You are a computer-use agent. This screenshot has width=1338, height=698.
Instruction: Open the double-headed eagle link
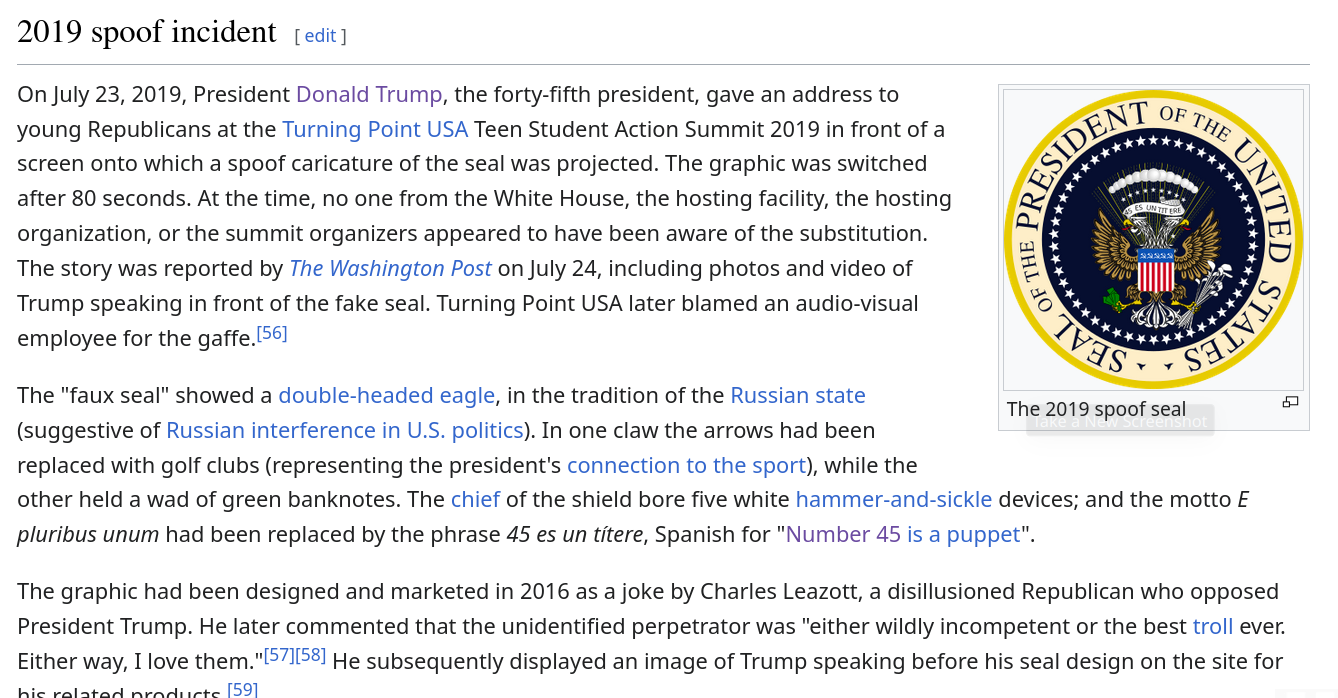pyautogui.click(x=386, y=396)
